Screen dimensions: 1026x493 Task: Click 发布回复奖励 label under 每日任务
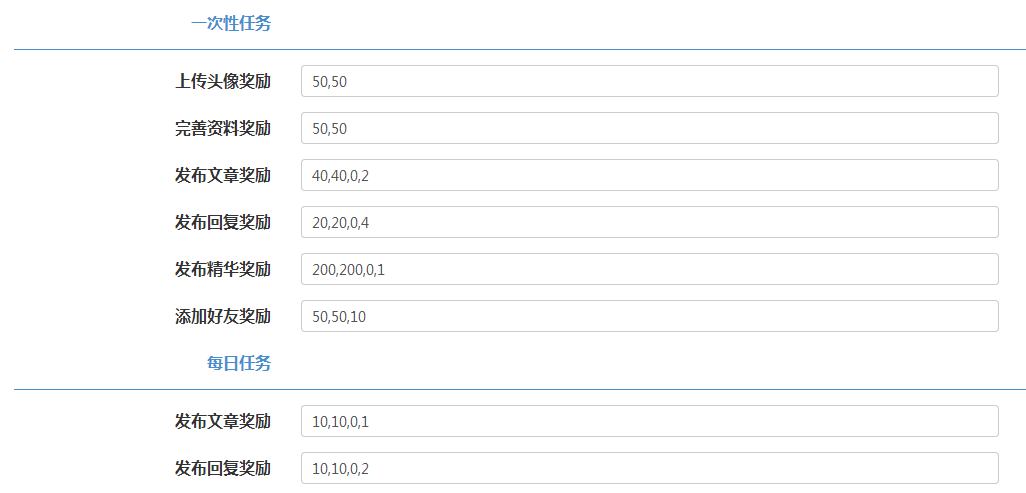[223, 468]
